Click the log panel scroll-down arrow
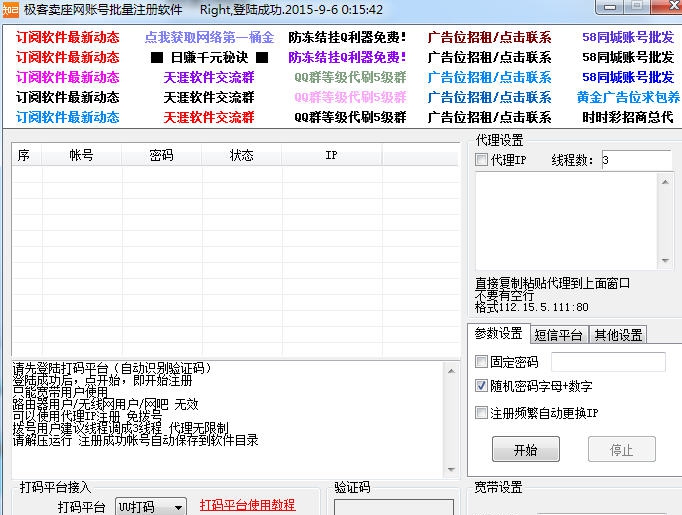 (451, 470)
